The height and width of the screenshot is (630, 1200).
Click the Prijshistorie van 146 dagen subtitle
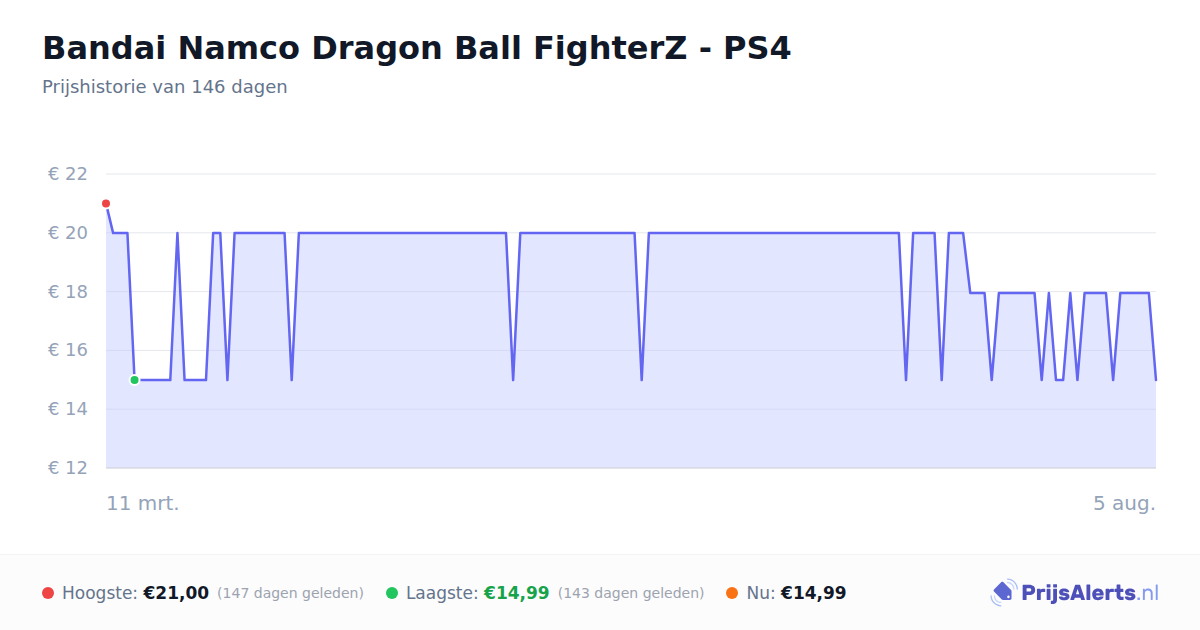pos(165,87)
